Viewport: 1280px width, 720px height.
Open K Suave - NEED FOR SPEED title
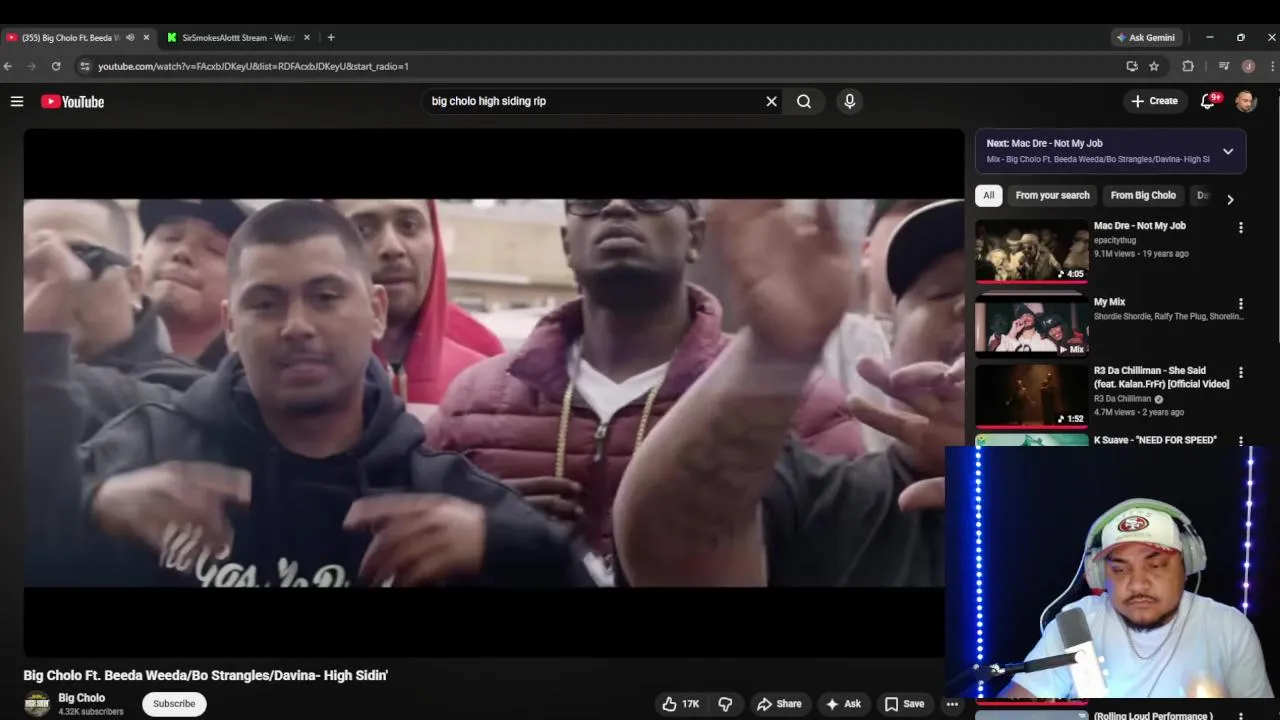(x=1155, y=440)
